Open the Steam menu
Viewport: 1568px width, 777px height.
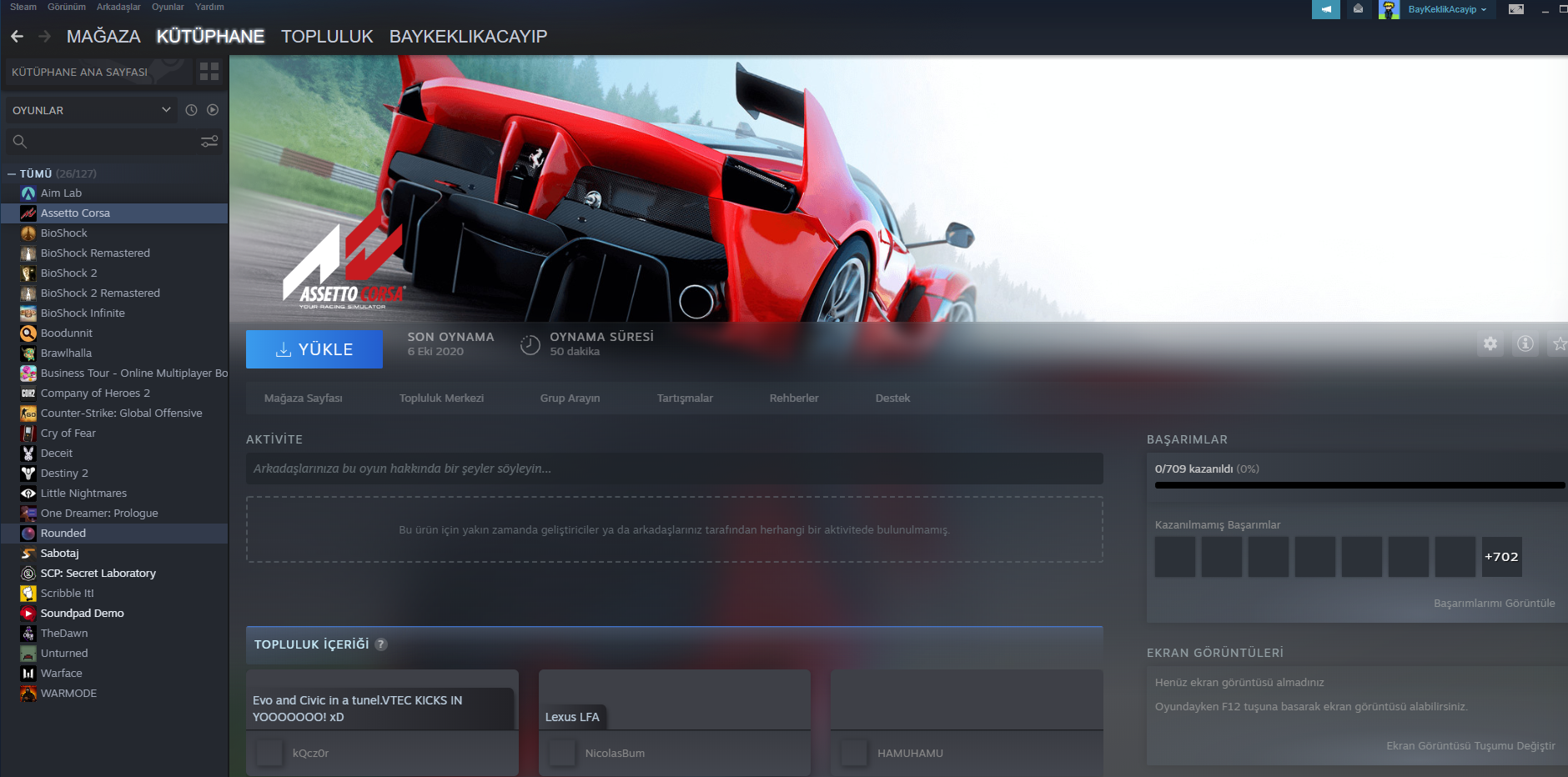[x=23, y=7]
